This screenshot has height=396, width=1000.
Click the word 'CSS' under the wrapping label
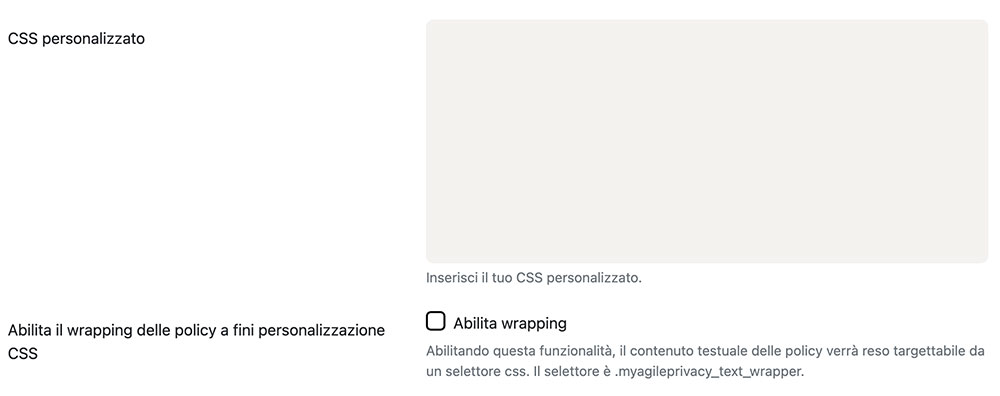22,353
